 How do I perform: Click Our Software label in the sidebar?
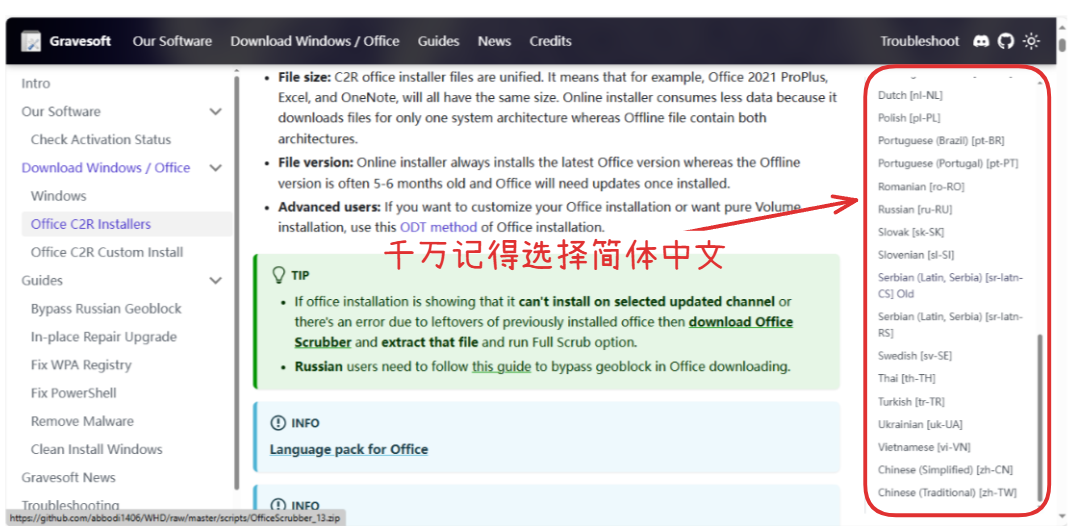pos(61,112)
